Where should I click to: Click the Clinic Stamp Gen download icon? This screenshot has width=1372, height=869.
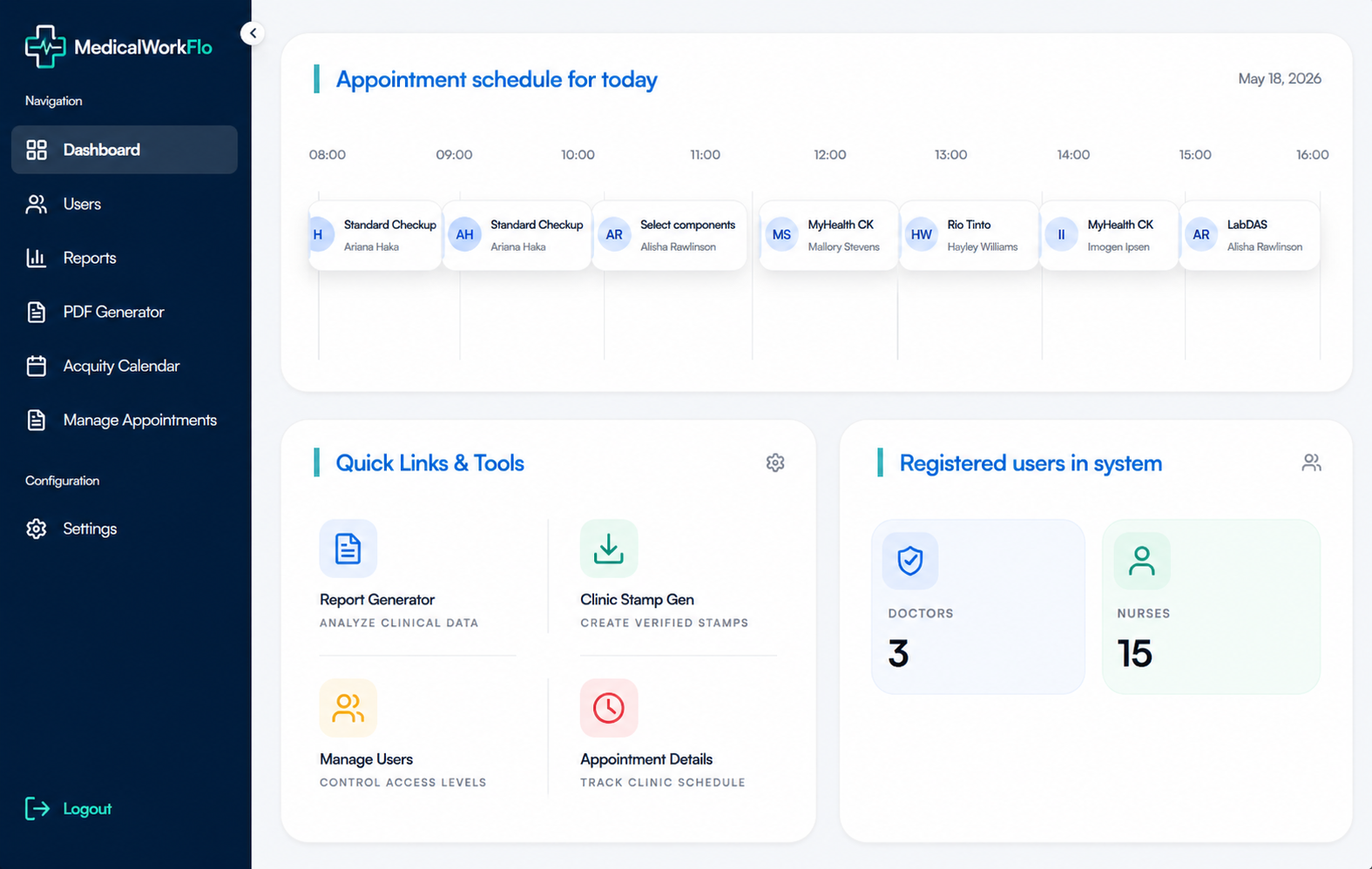pyautogui.click(x=609, y=549)
